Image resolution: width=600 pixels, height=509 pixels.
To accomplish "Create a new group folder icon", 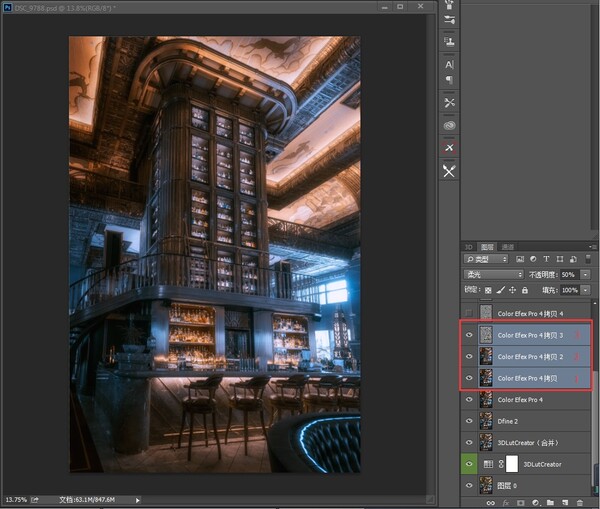I will coord(550,503).
